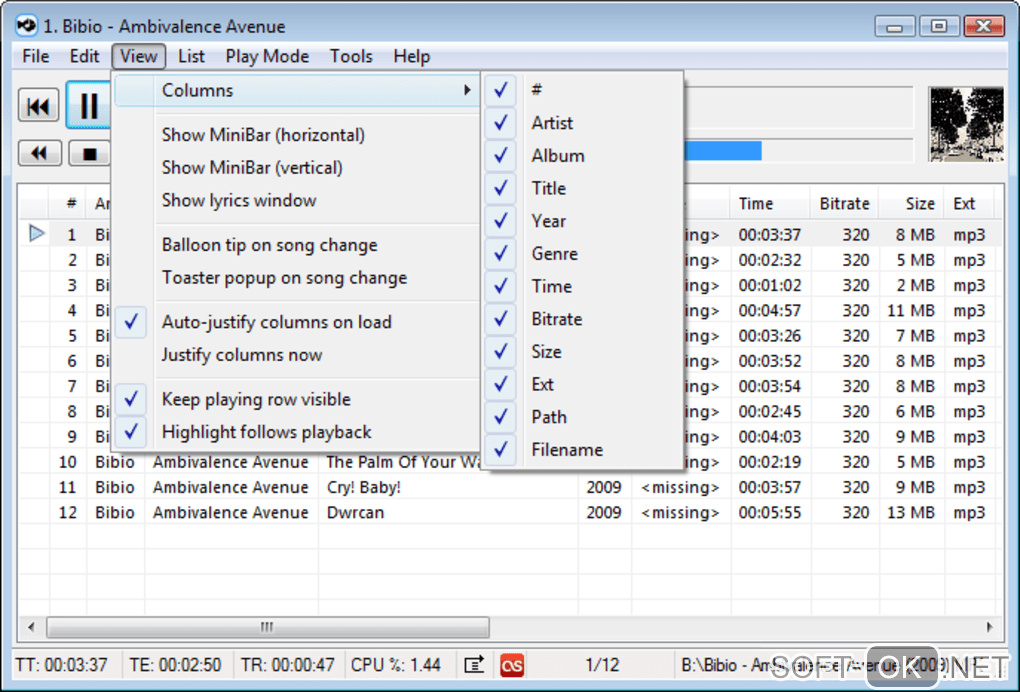Select track "Dwrcan"
The width and height of the screenshot is (1020, 692).
pyautogui.click(x=355, y=512)
